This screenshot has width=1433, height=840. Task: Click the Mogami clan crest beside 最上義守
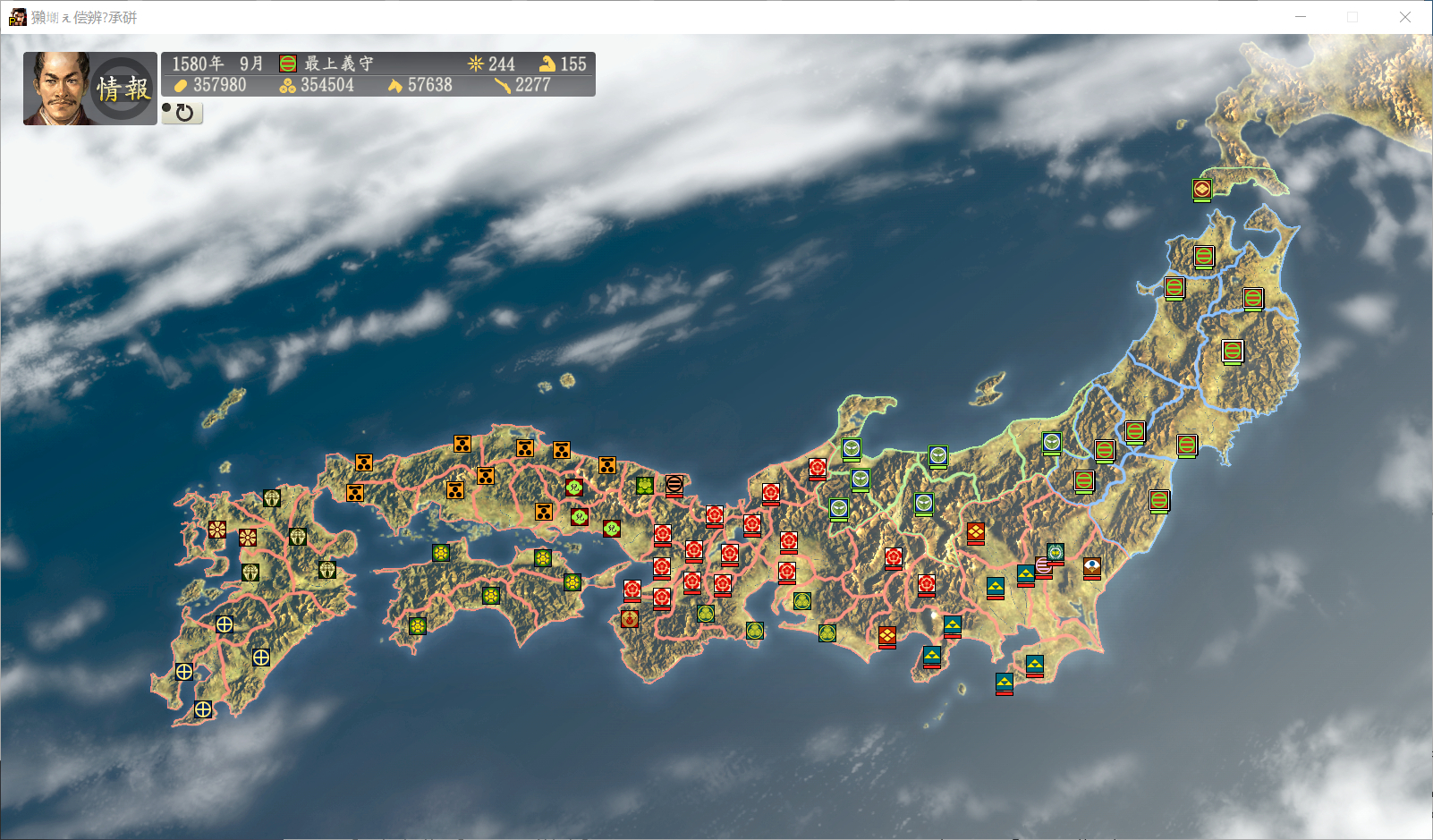click(288, 64)
